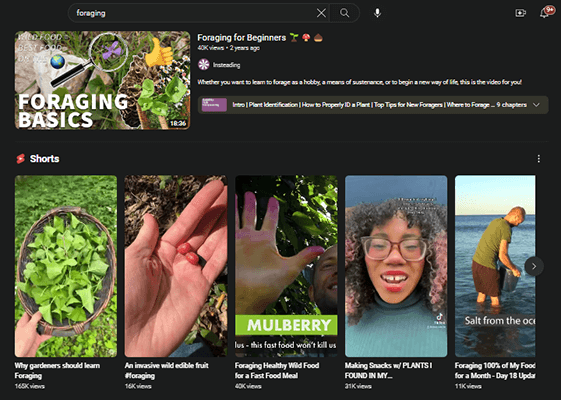Click title 'Foraging 100% of My Food for a Month'
Viewport: 561px width, 400px height.
coord(495,370)
